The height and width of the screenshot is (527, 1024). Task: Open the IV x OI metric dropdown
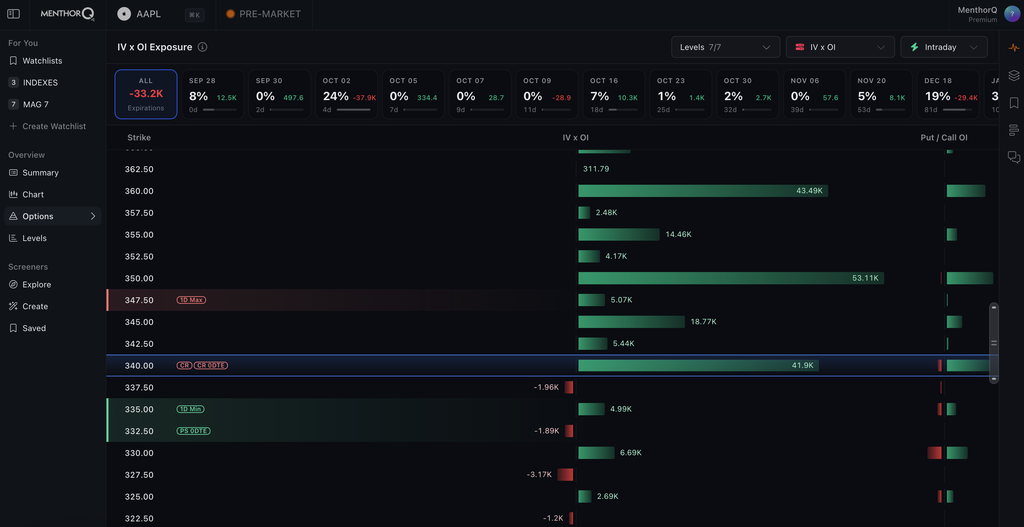coord(840,47)
